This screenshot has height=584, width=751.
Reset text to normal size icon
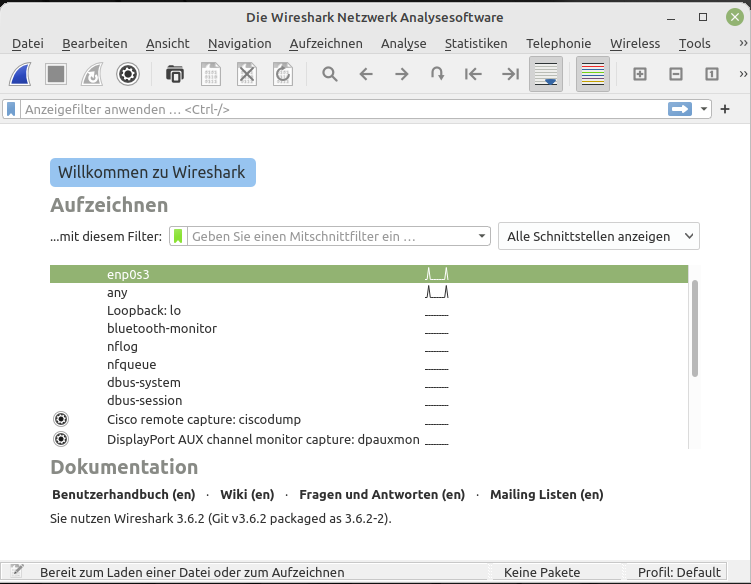pos(712,74)
